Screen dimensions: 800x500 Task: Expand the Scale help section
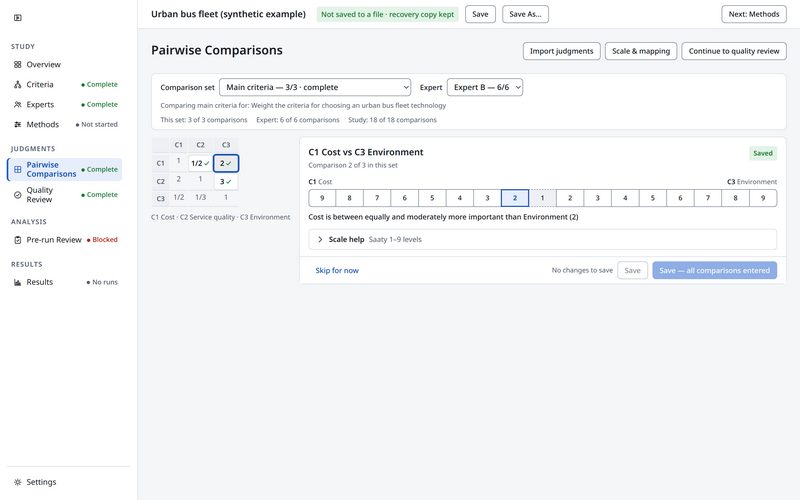(x=542, y=239)
